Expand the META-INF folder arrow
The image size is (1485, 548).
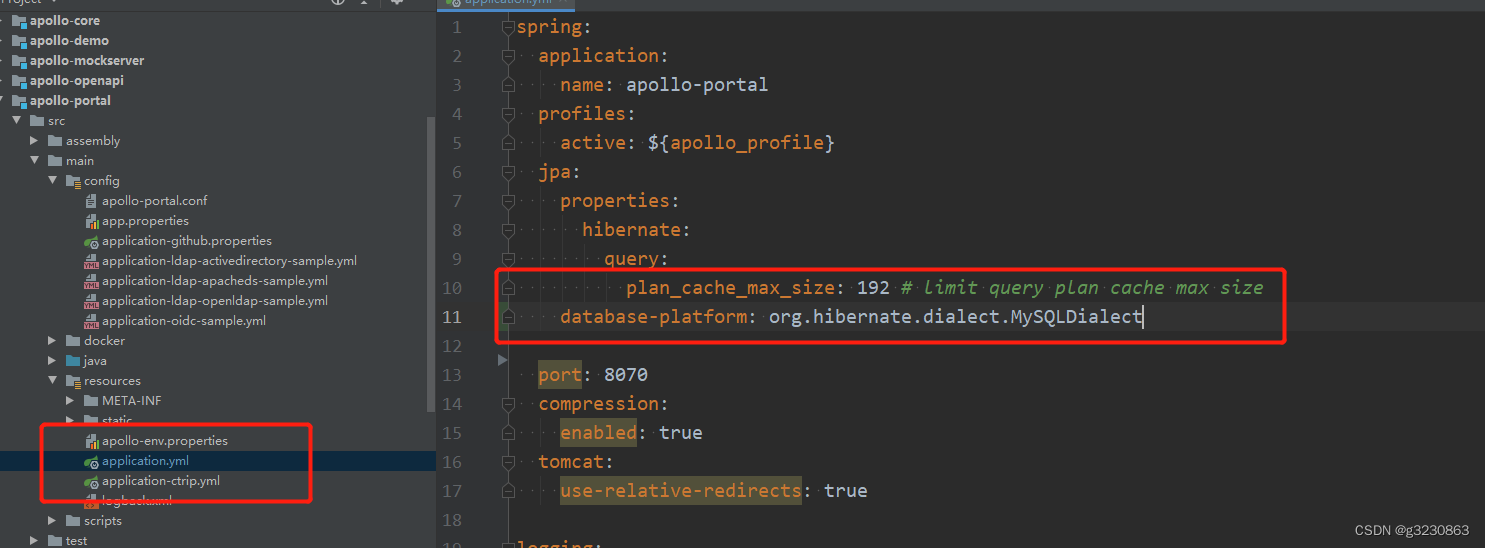[x=70, y=400]
